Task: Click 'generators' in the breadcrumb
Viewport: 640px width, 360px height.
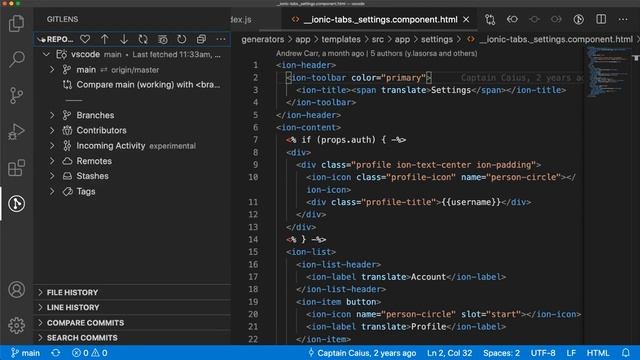Action: click(262, 40)
